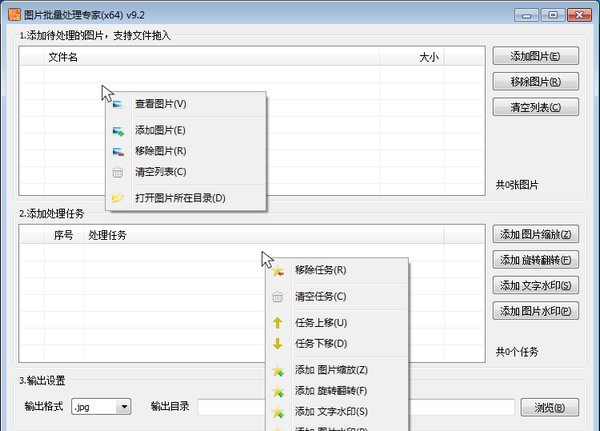600x431 pixels.
Task: Click the remove image icon in context menu
Action: (118, 152)
